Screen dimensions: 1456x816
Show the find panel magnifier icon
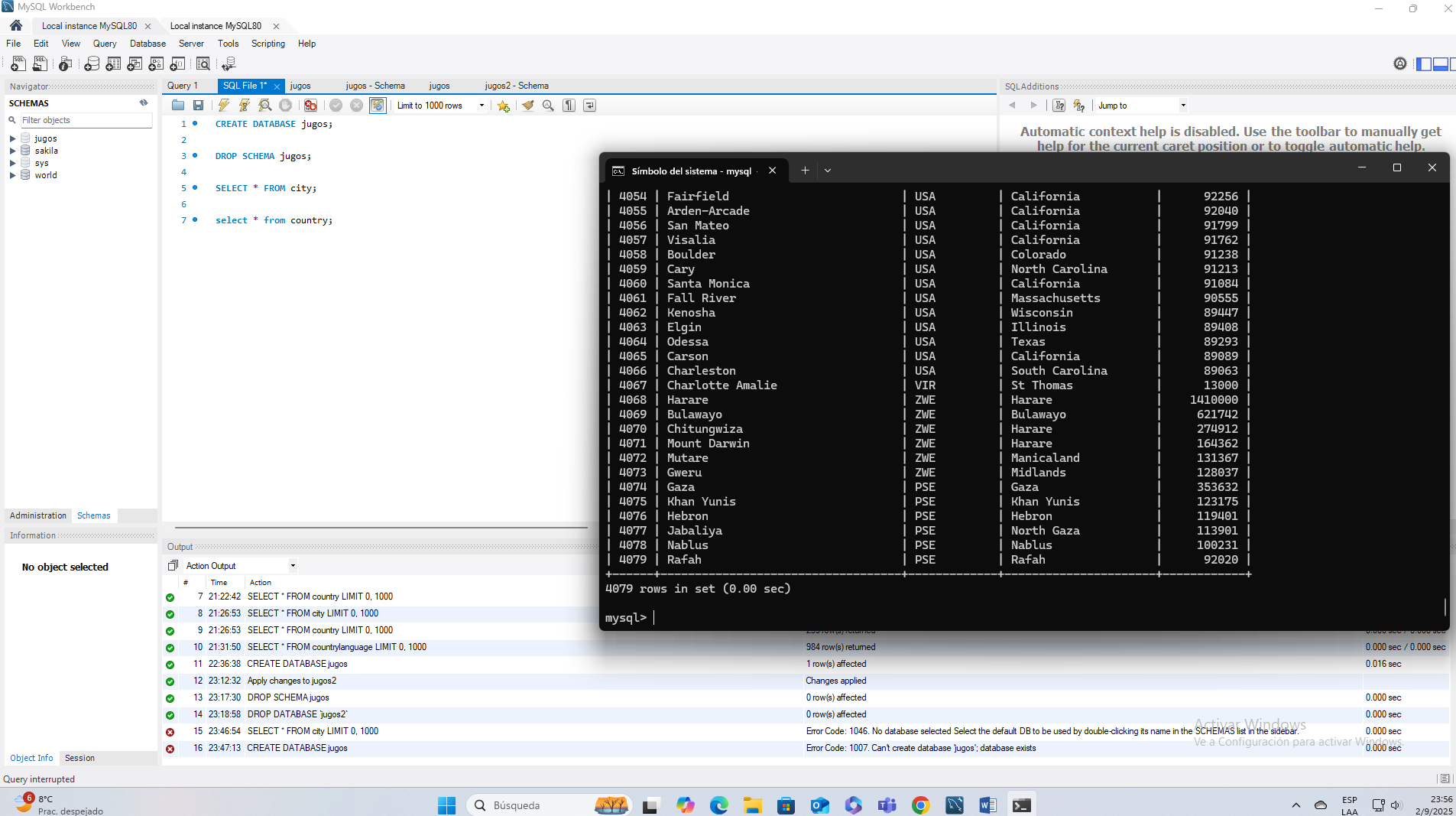click(x=548, y=106)
